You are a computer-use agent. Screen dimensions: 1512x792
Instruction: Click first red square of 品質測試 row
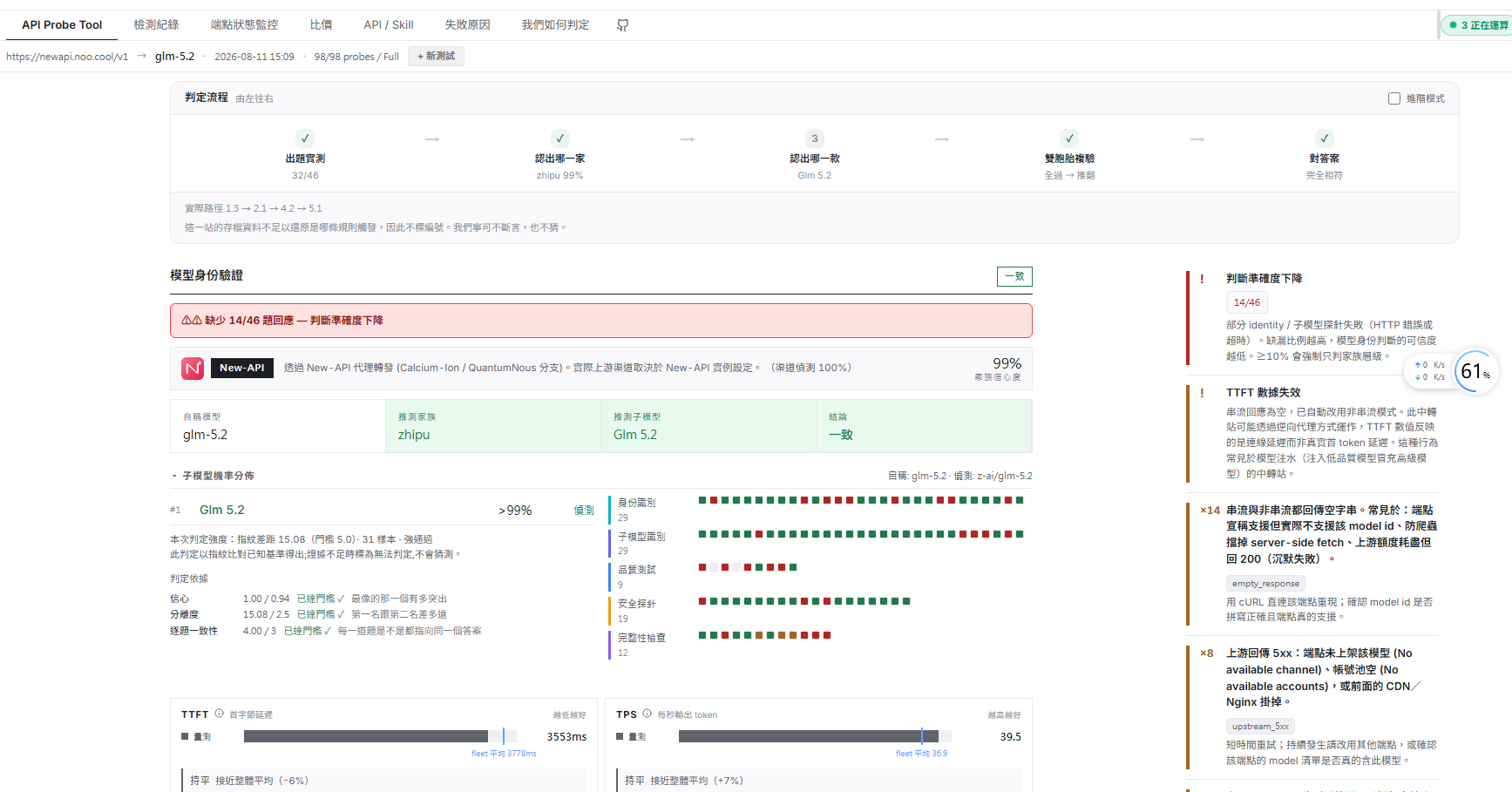pos(702,567)
